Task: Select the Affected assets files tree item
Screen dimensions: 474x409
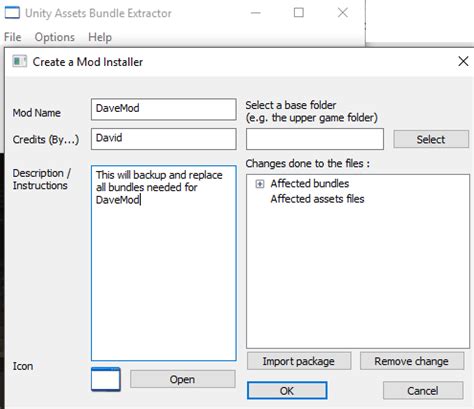Action: click(x=317, y=199)
